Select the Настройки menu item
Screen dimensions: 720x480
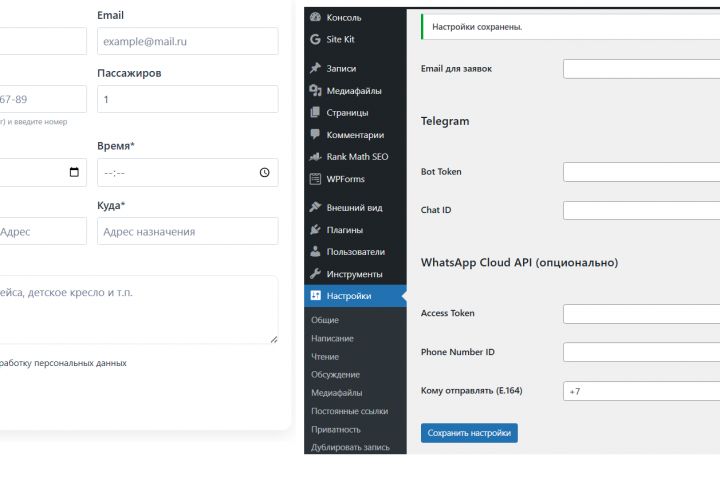(349, 296)
